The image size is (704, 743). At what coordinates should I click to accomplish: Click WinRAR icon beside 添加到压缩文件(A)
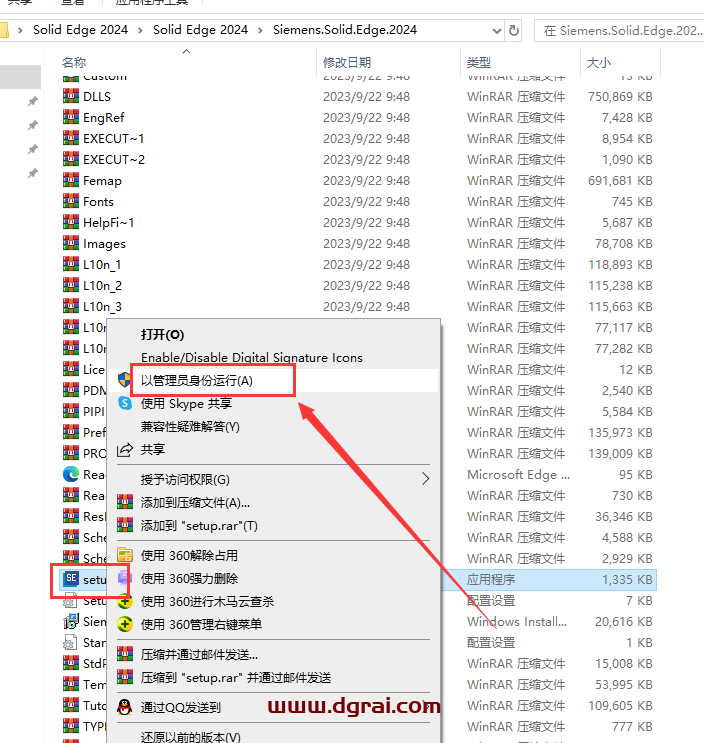125,501
